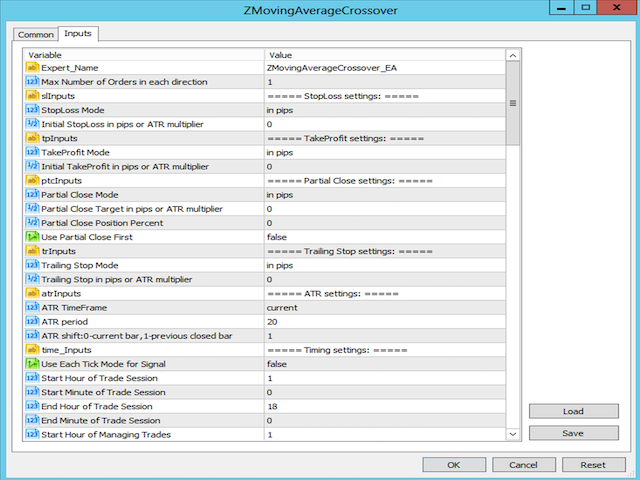Click the integer icon next to Max Number of Orders

point(32,82)
